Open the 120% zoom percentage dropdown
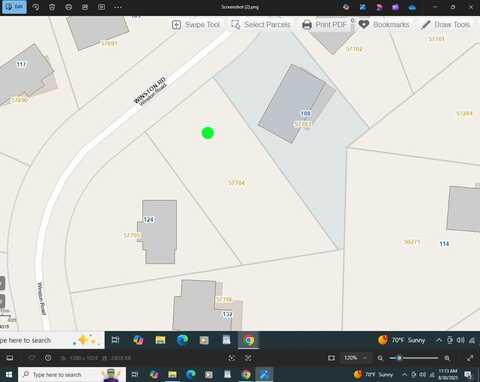The width and height of the screenshot is (480, 382). click(x=355, y=358)
